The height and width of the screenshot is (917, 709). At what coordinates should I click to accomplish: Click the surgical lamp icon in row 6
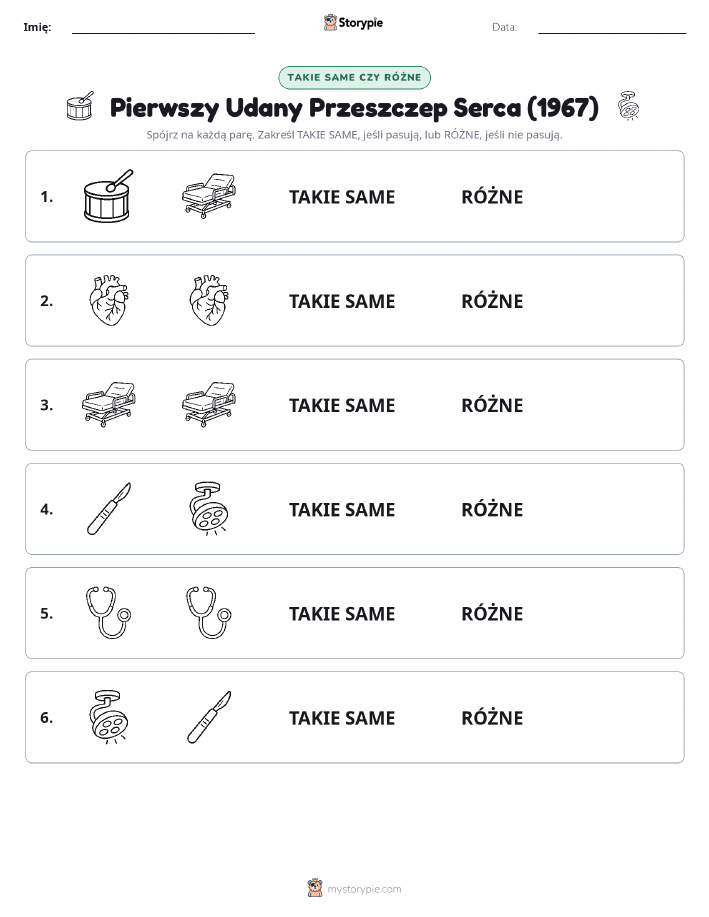point(109,716)
